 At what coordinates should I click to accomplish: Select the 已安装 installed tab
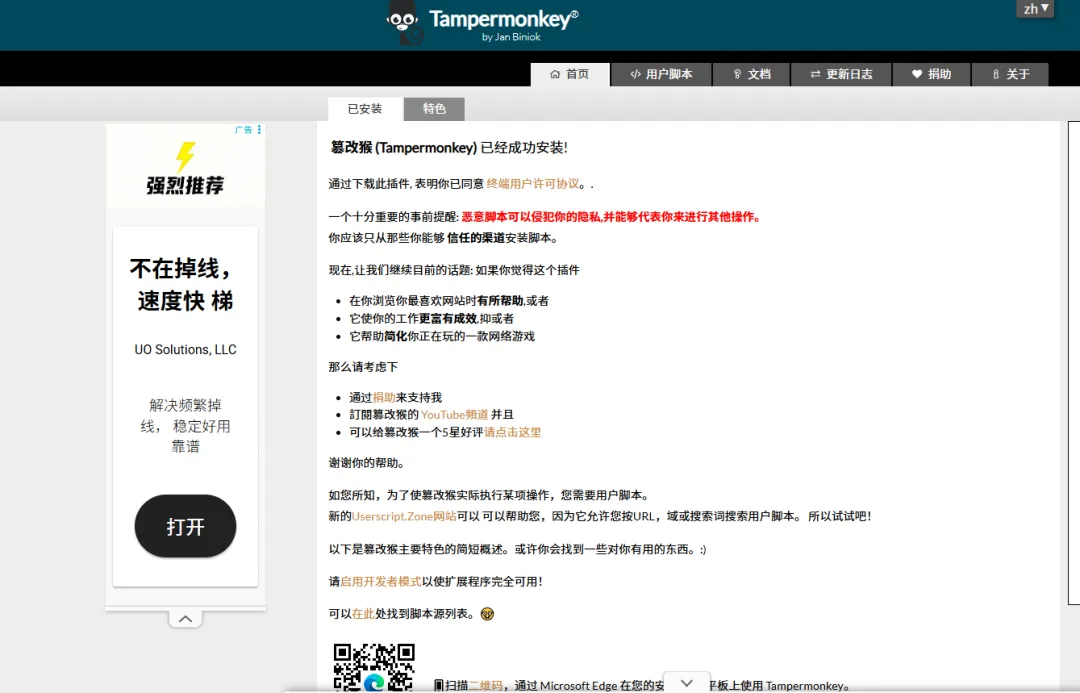(x=365, y=109)
